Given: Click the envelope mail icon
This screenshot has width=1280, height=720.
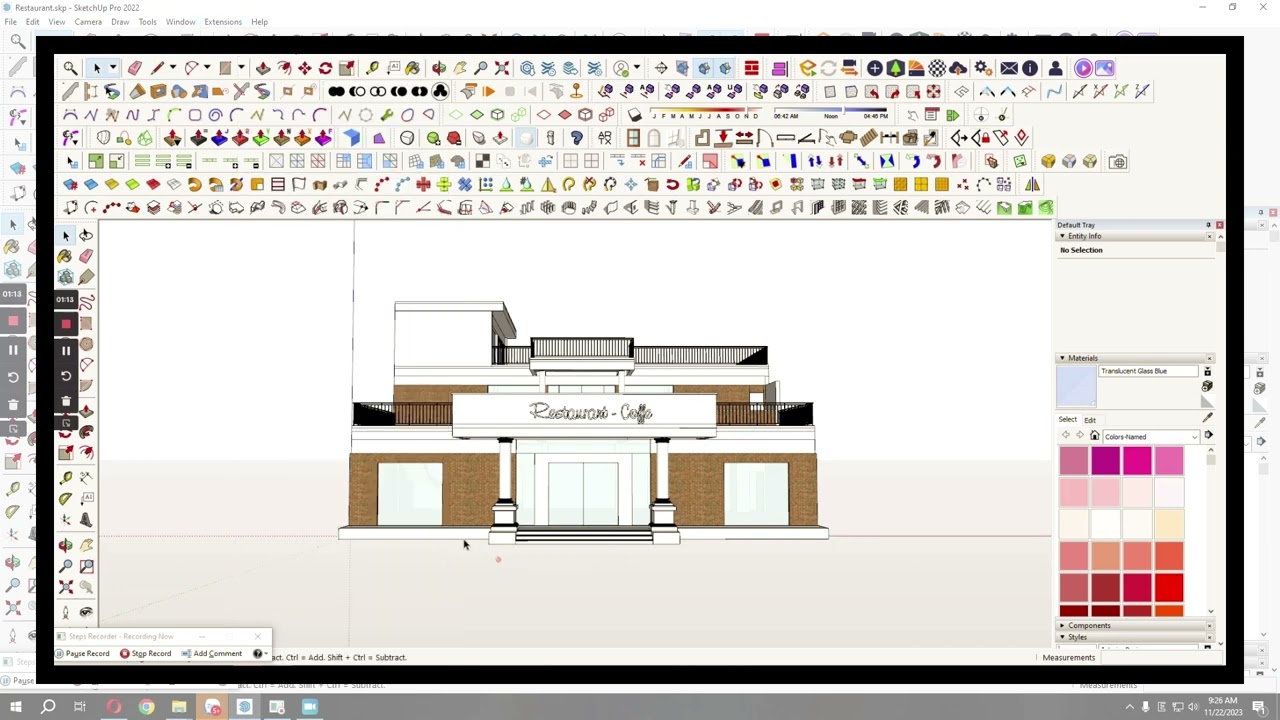Looking at the screenshot, I should point(1009,68).
